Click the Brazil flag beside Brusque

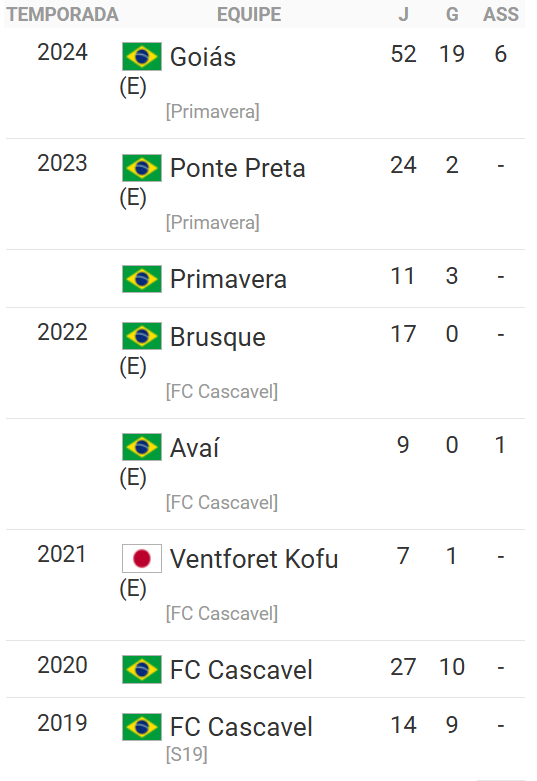[142, 336]
